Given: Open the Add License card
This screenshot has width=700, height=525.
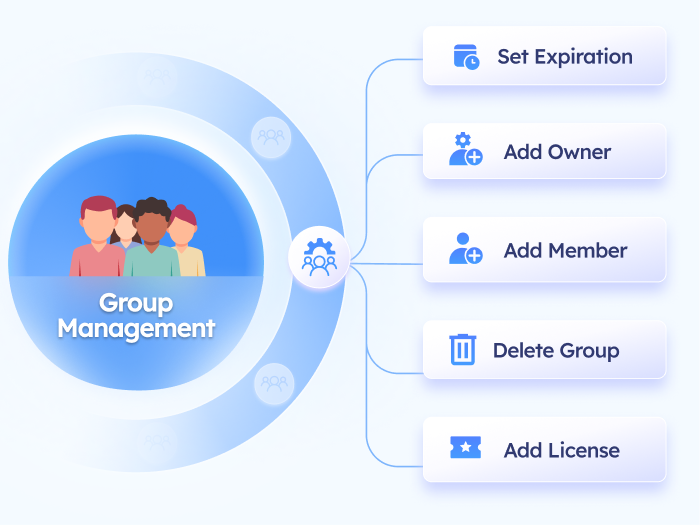Looking at the screenshot, I should tap(545, 450).
